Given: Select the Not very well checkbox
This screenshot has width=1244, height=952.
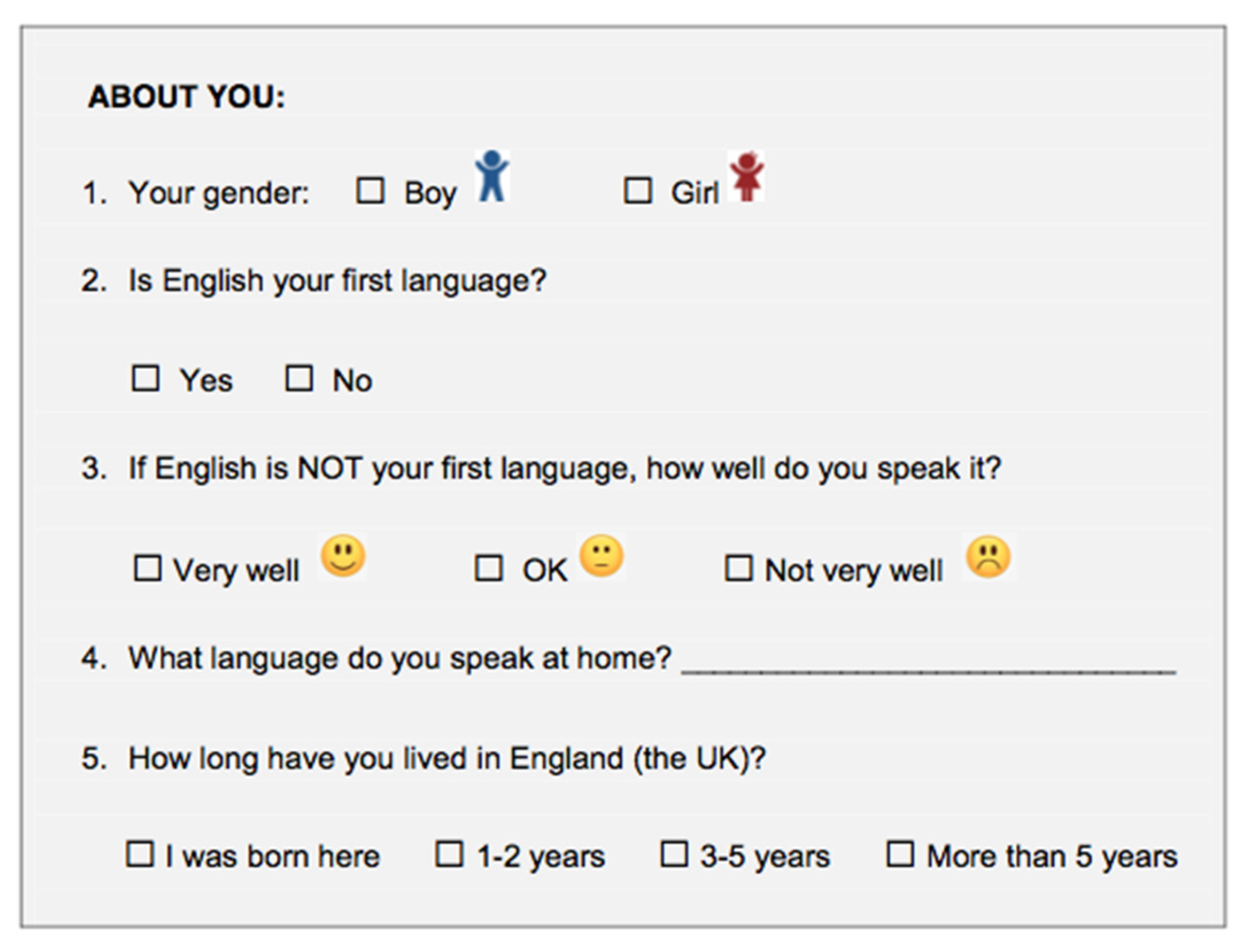Looking at the screenshot, I should tap(738, 568).
